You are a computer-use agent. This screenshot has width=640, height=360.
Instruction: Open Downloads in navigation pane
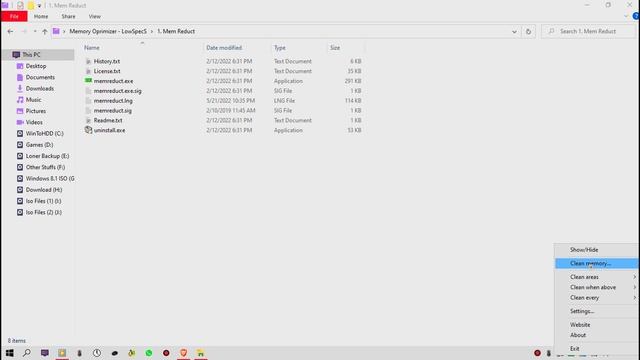tap(40, 89)
